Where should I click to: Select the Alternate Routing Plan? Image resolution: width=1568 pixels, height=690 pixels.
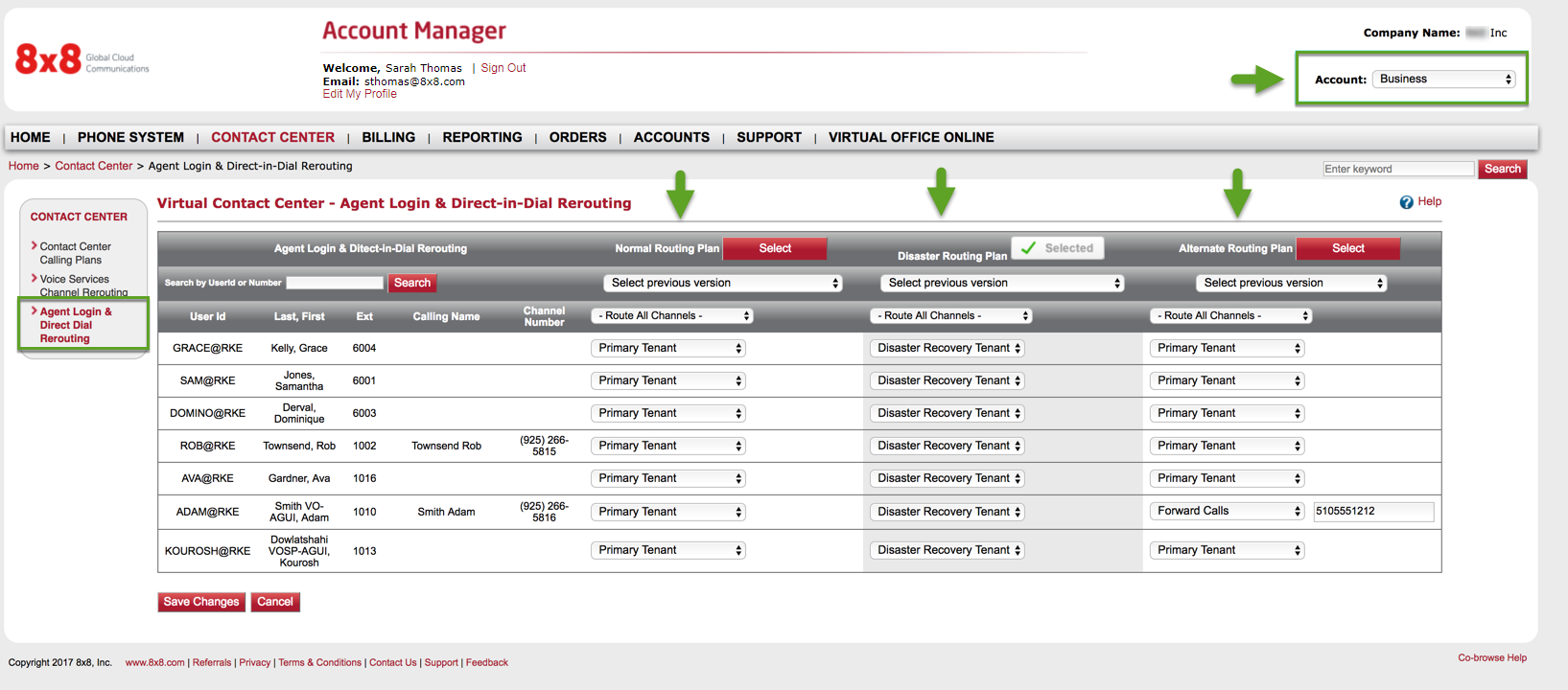point(1347,248)
